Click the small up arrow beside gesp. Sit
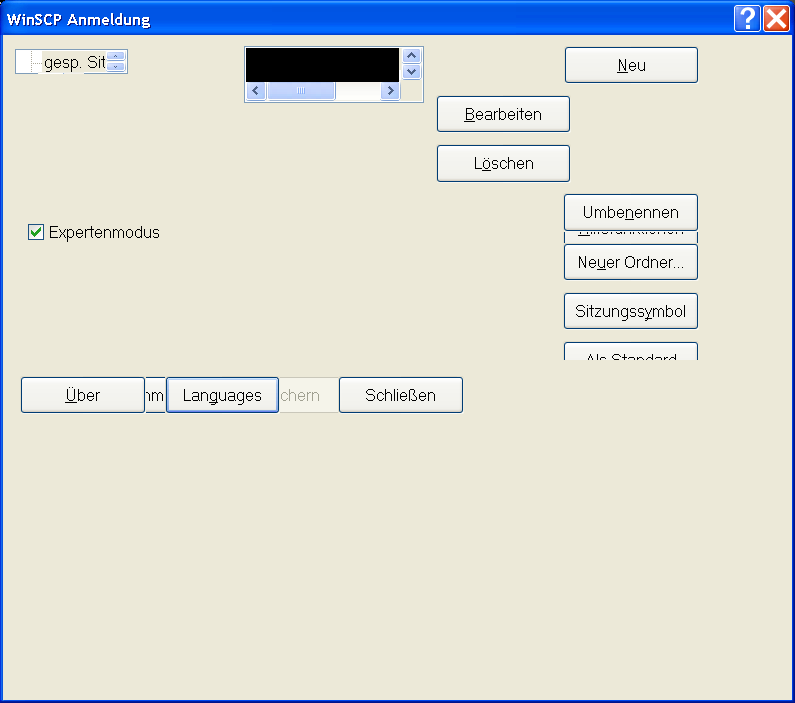The height and width of the screenshot is (703, 795). point(117,57)
